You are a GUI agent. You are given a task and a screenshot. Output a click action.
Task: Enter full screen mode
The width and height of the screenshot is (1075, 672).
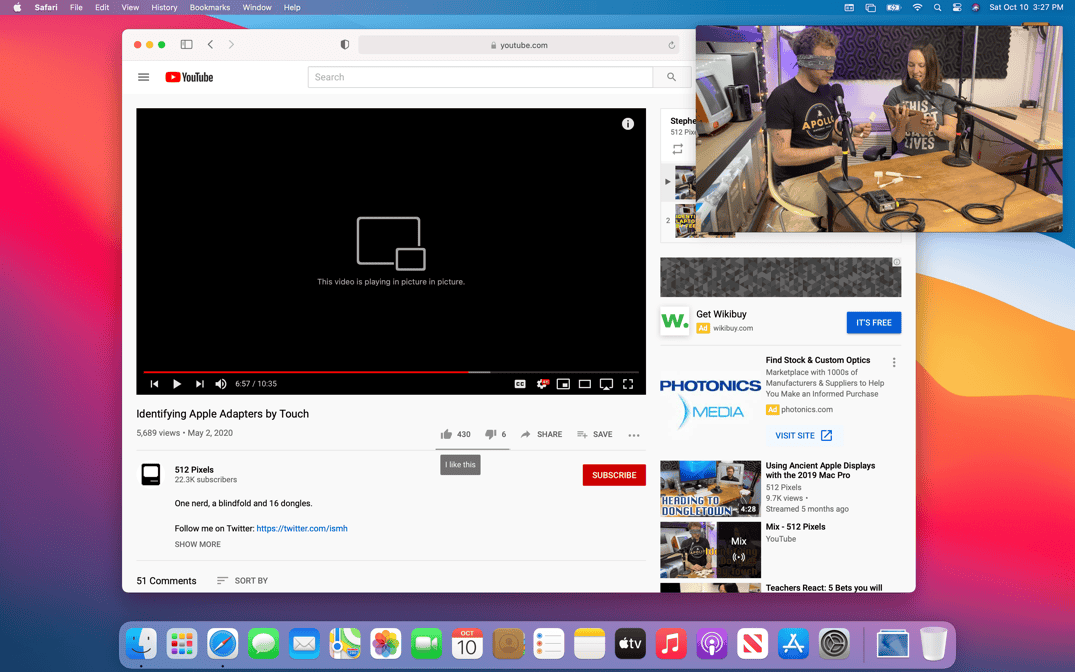(627, 384)
